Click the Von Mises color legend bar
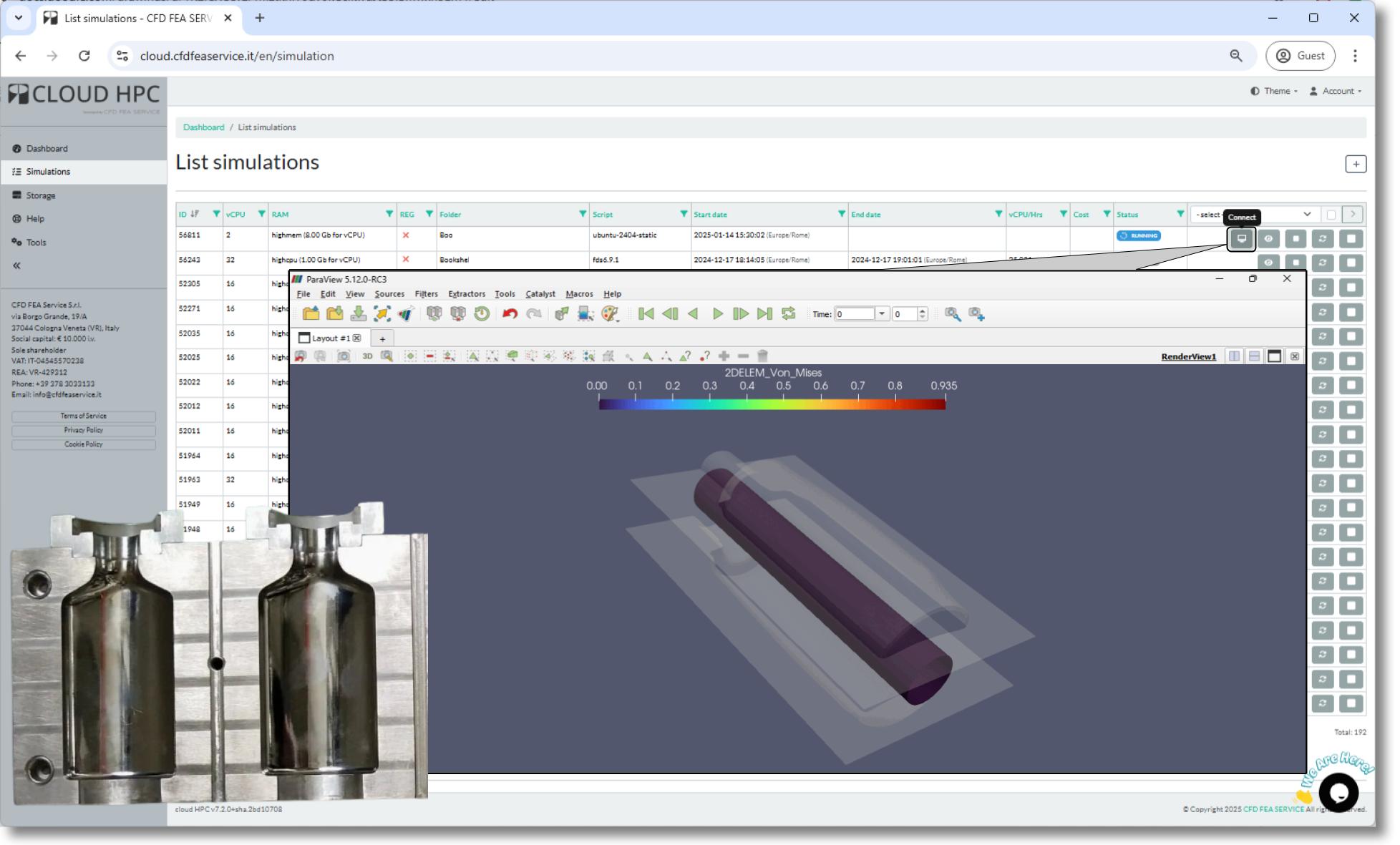1400x845 pixels. pos(772,404)
